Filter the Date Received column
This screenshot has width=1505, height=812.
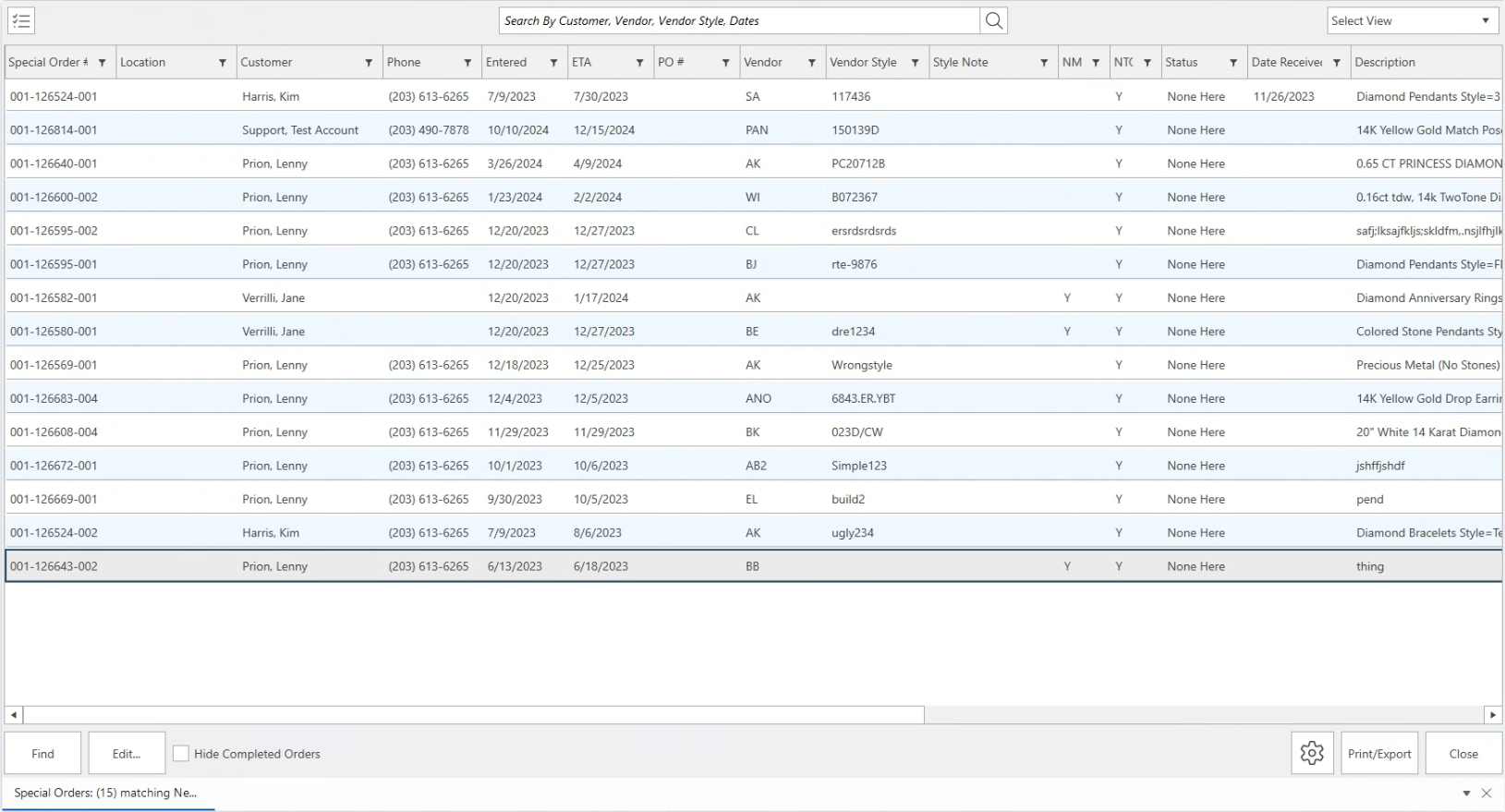[x=1337, y=63]
